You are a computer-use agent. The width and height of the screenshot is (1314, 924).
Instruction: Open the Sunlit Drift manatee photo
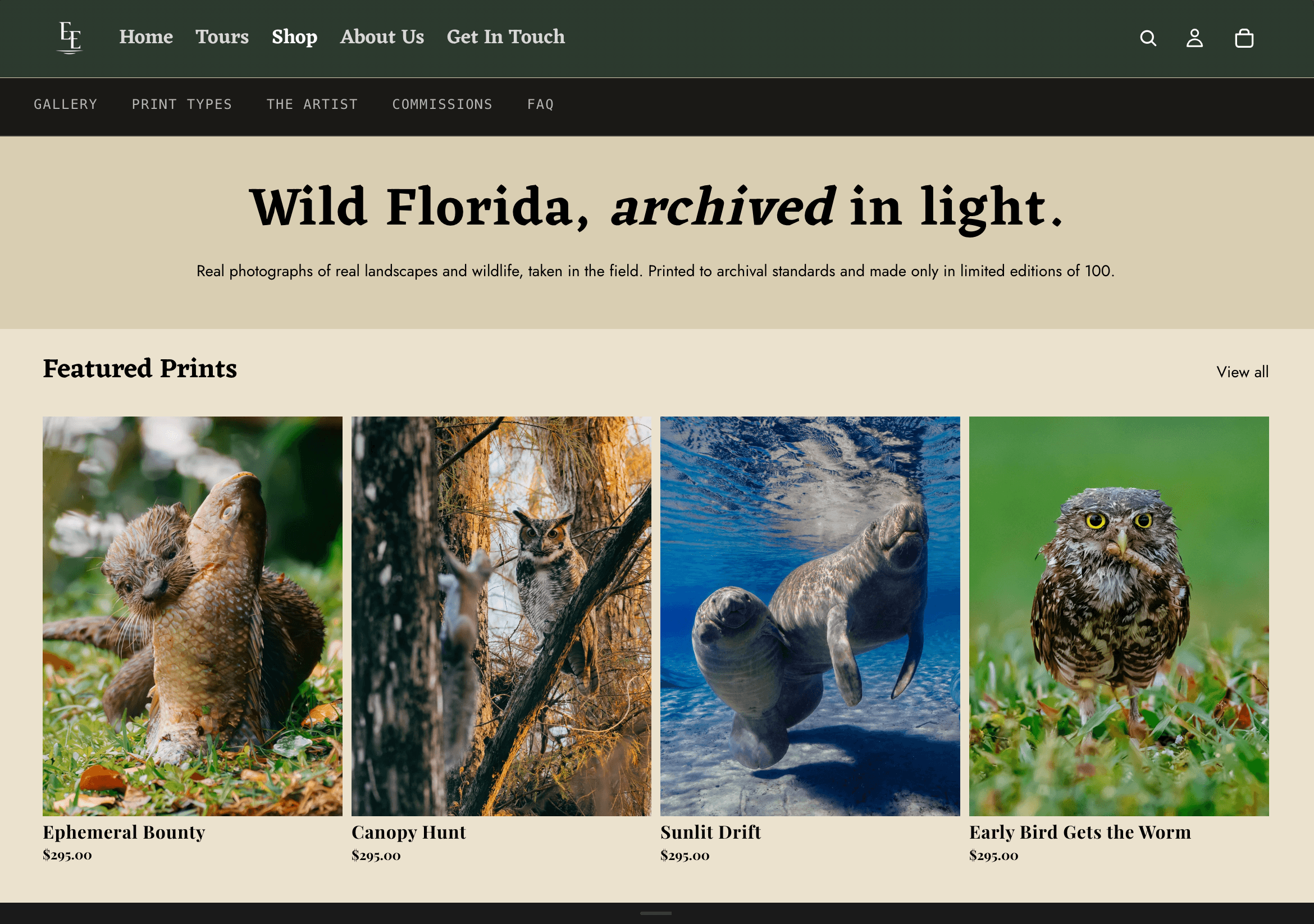tap(810, 616)
